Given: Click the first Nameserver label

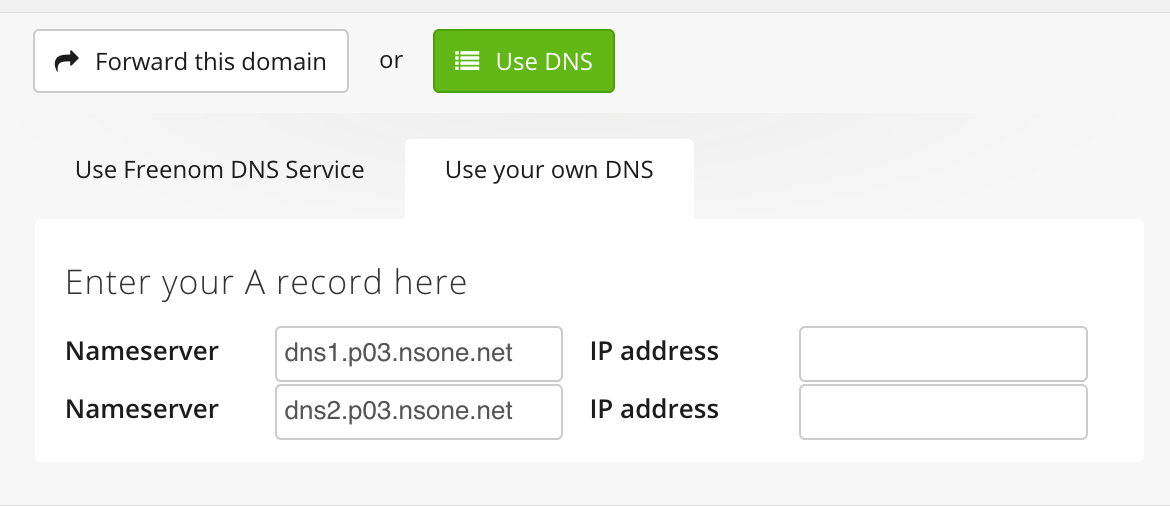Looking at the screenshot, I should (142, 351).
